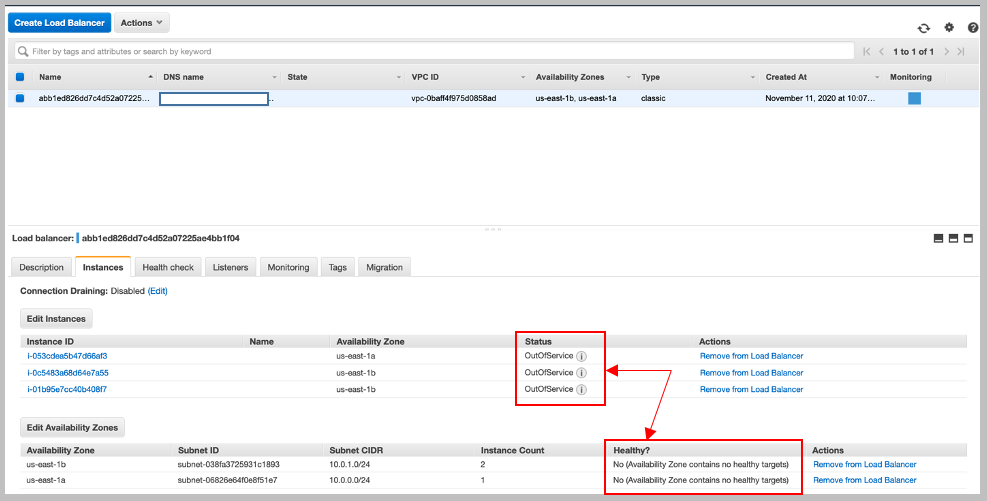
Task: Show info for i-0c5483a68d64e7a55 OutOfService status
Action: (x=582, y=373)
